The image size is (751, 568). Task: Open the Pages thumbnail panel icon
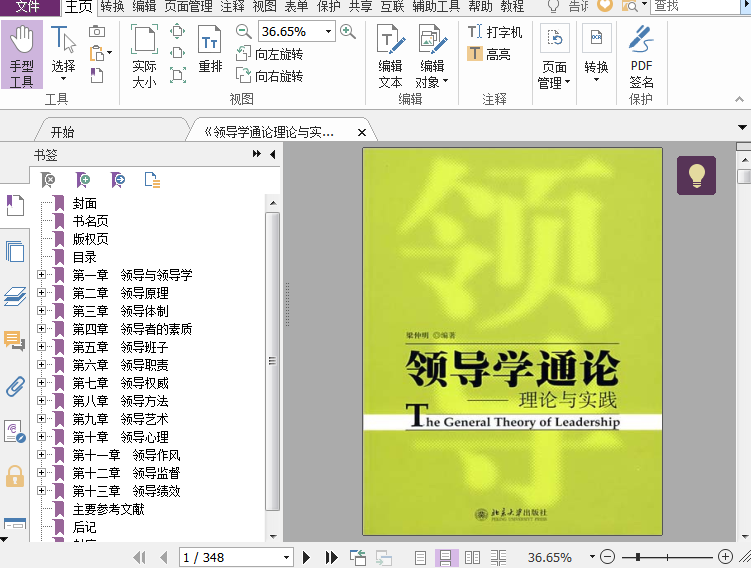click(15, 251)
